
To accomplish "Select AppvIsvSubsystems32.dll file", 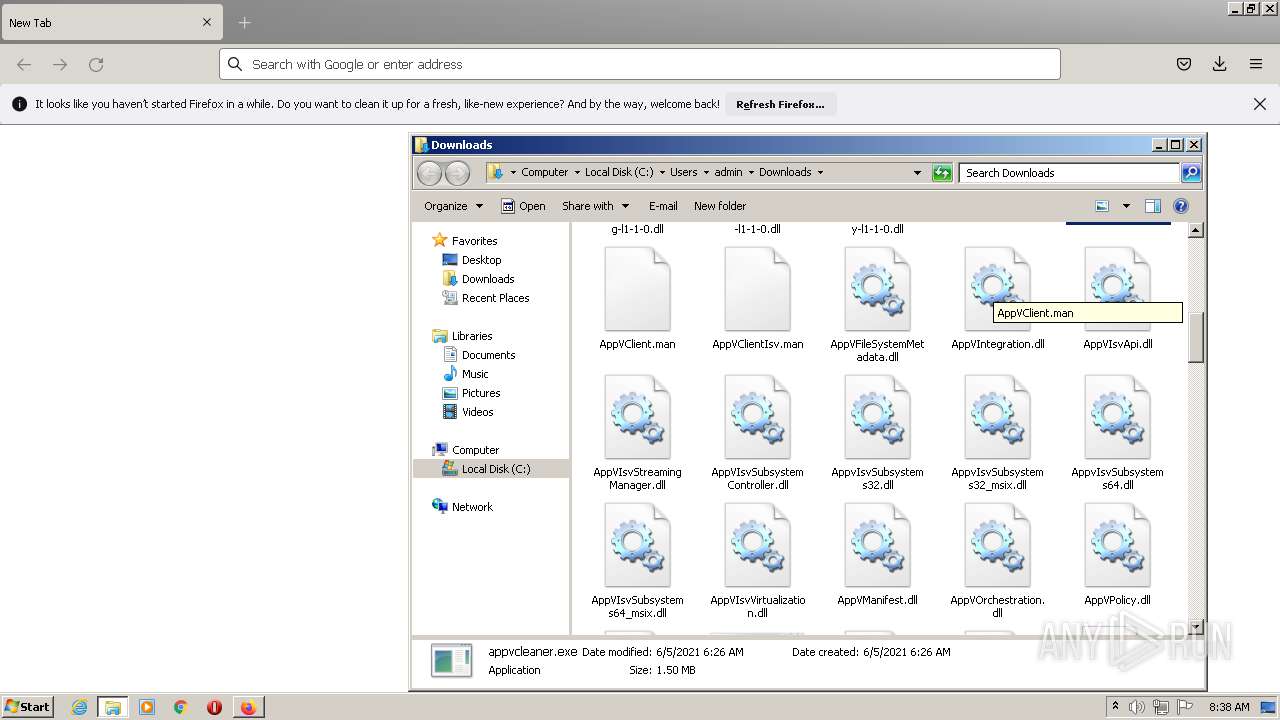I will click(x=877, y=433).
